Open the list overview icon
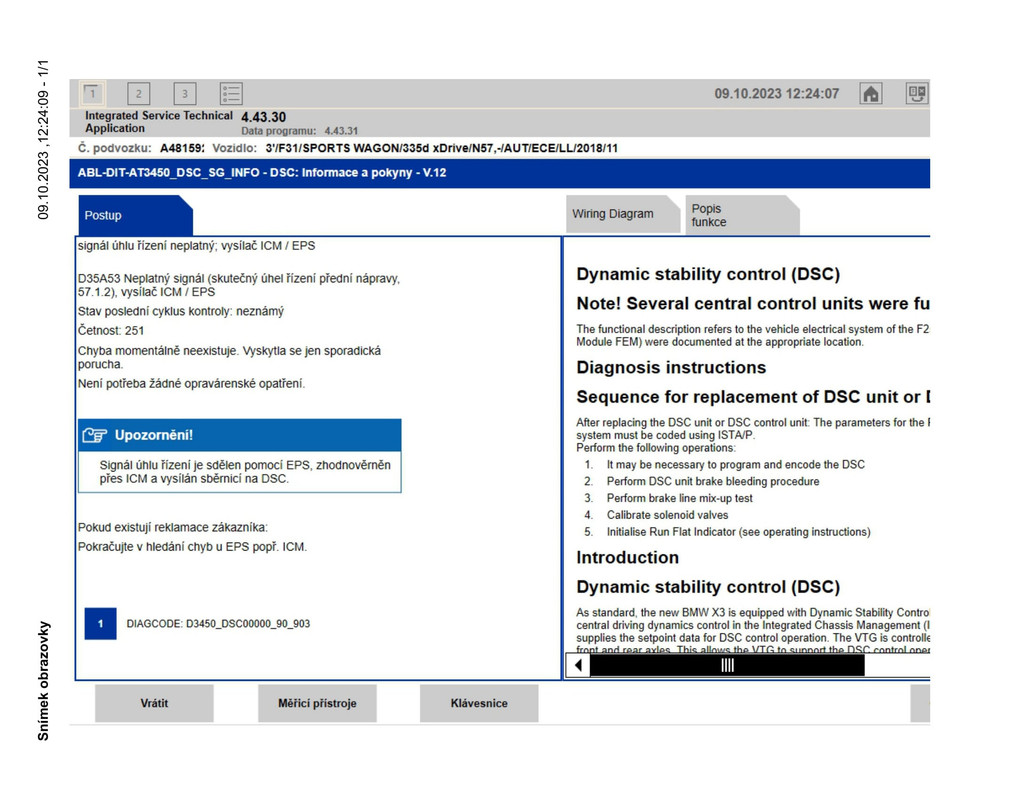Screen dimensions: 1035x800 pos(231,93)
